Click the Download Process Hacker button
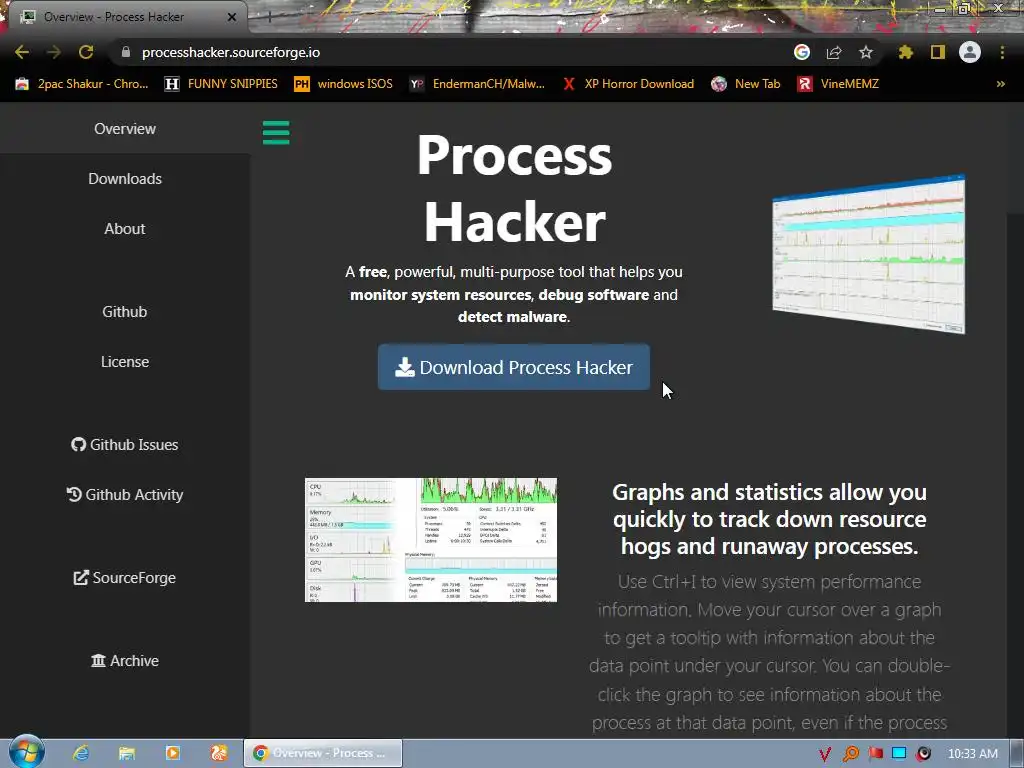 [x=514, y=367]
